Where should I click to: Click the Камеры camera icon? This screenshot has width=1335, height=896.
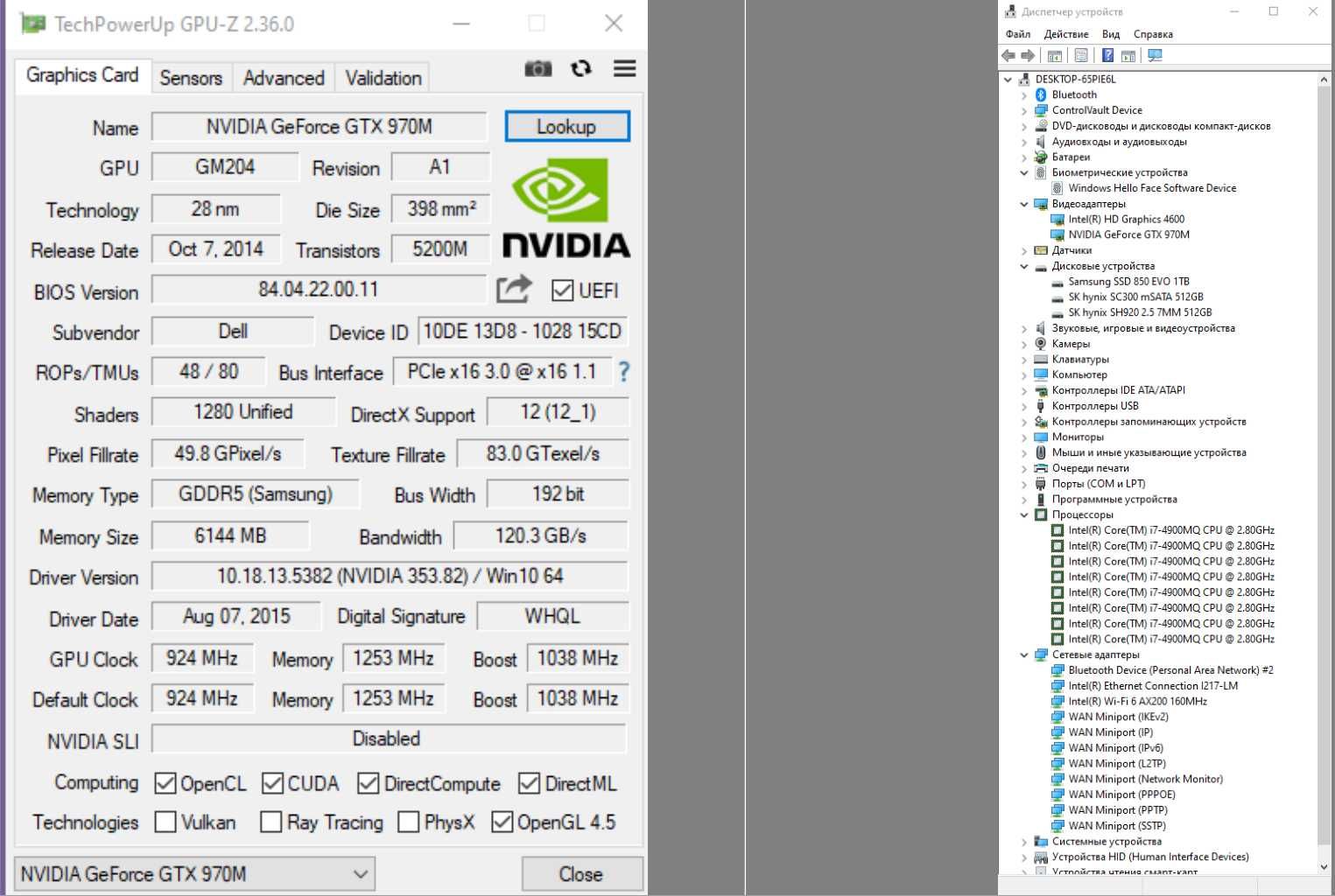[1041, 344]
